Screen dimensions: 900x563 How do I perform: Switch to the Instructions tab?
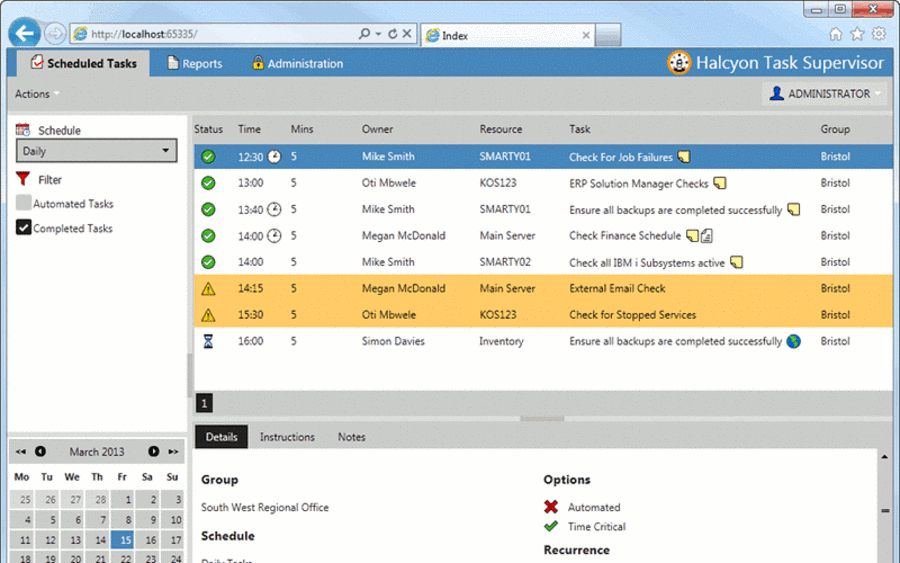point(287,437)
